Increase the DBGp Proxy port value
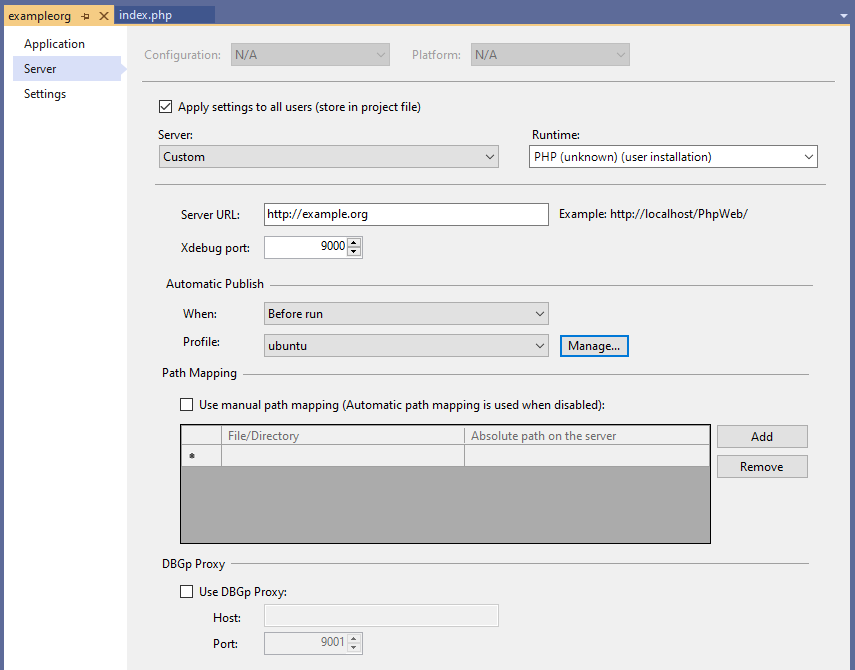The height and width of the screenshot is (670, 855). (354, 639)
